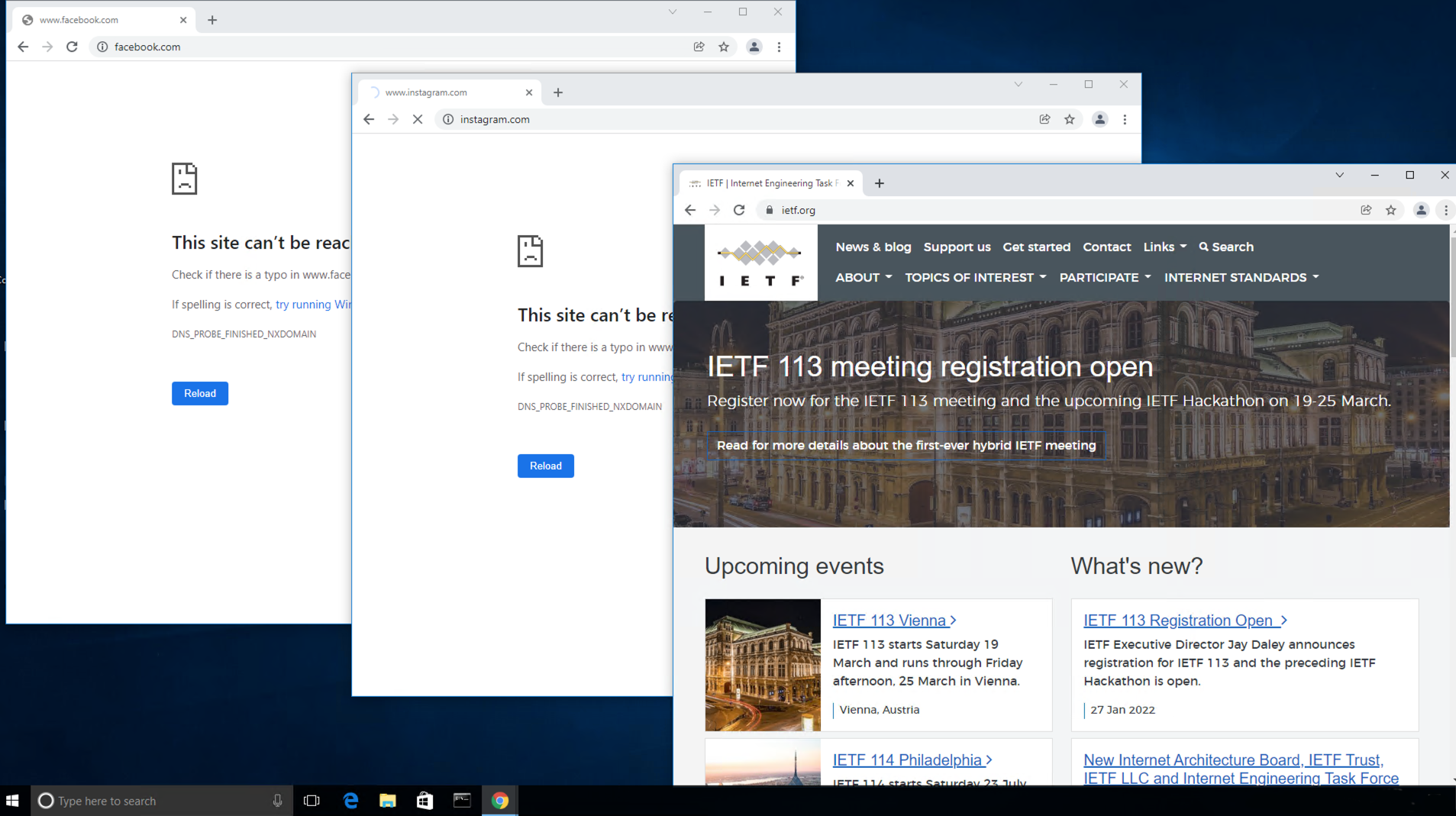Image resolution: width=1456 pixels, height=816 pixels.
Task: Open Support us page
Action: (x=957, y=247)
